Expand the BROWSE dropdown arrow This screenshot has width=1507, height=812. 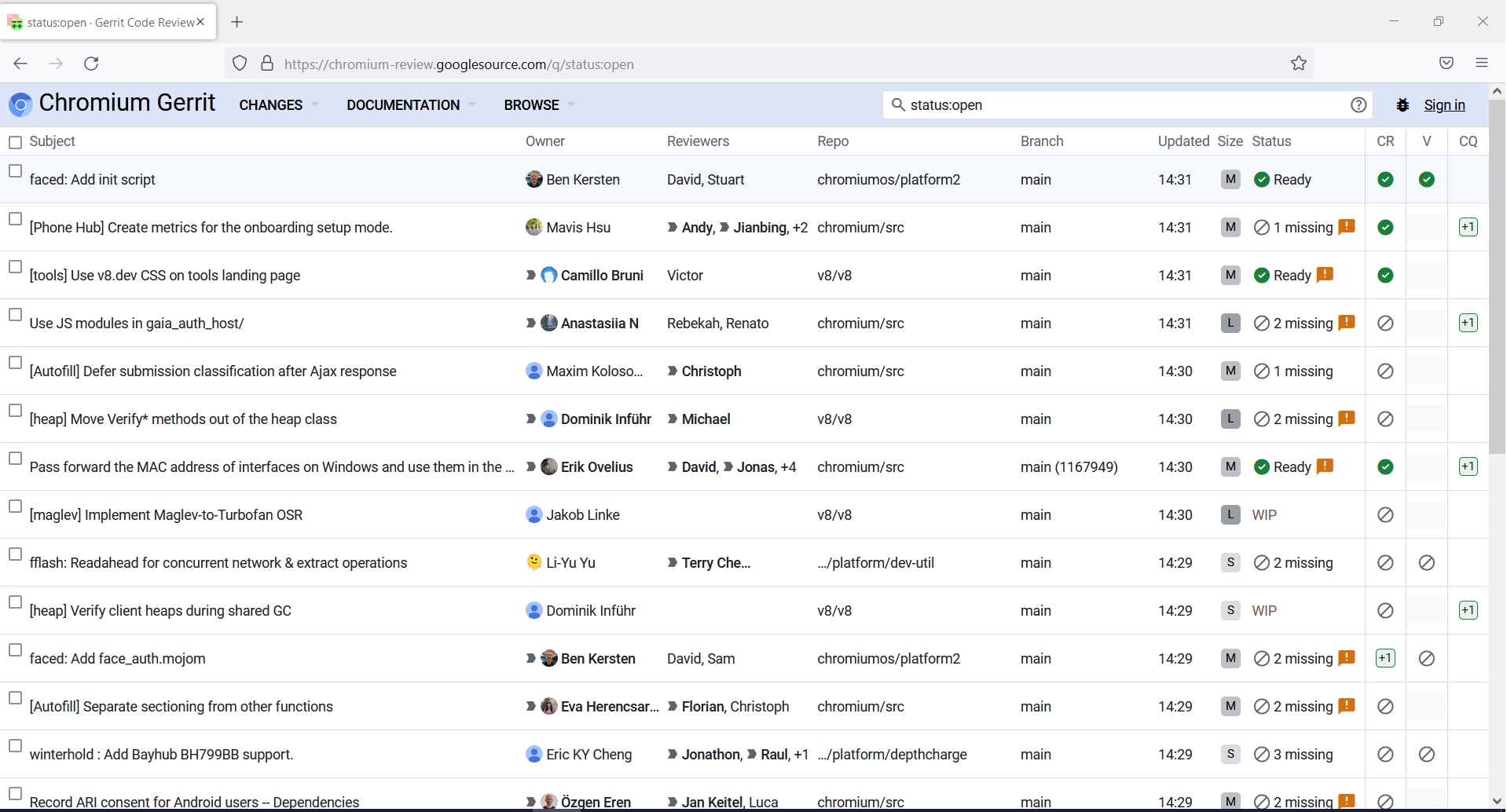(x=571, y=104)
